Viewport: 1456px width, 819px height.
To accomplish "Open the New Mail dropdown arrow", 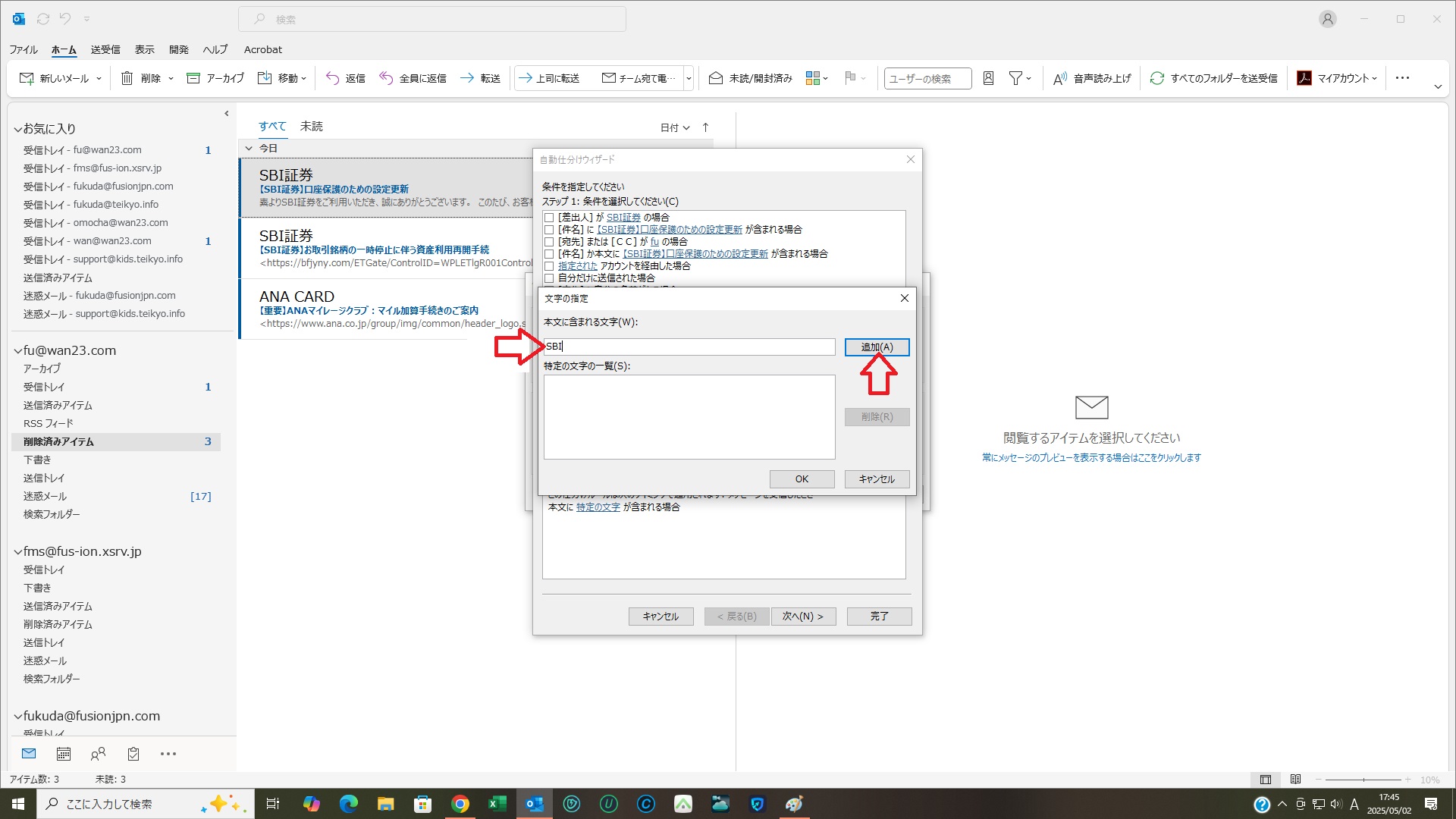I will pyautogui.click(x=99, y=78).
